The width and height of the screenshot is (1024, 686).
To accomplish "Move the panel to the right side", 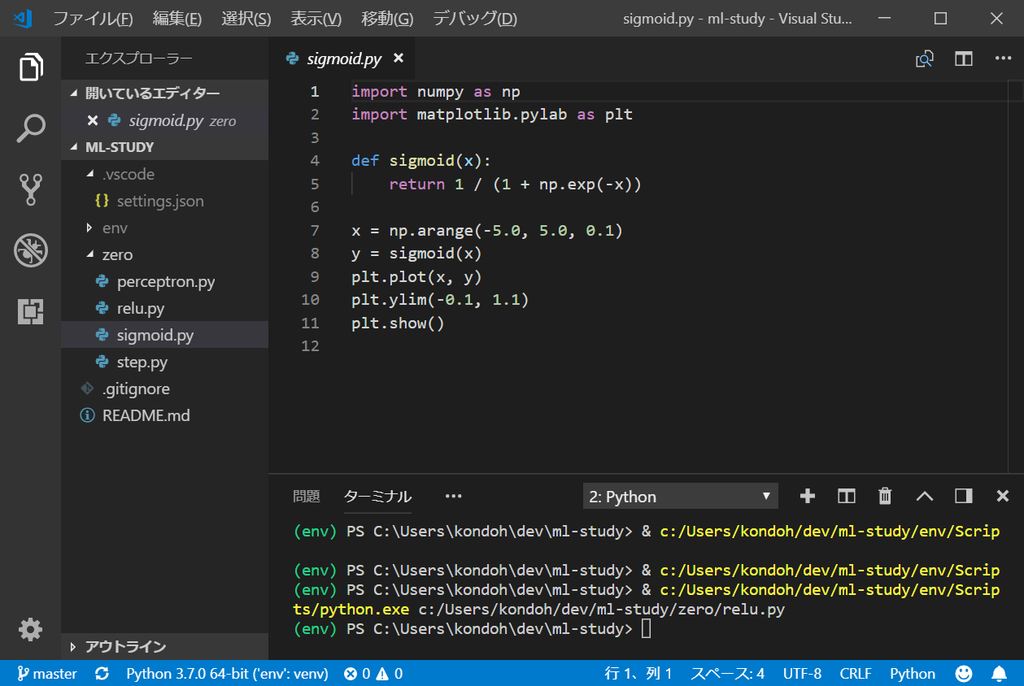I will tap(963, 496).
